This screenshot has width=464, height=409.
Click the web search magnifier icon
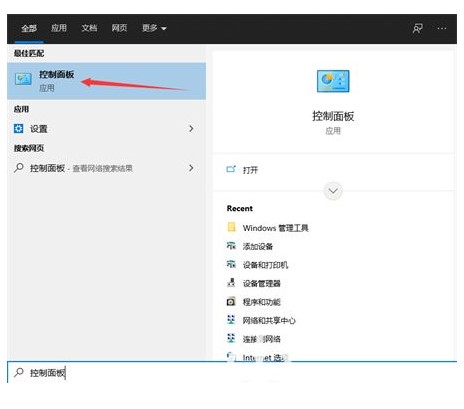pos(19,167)
